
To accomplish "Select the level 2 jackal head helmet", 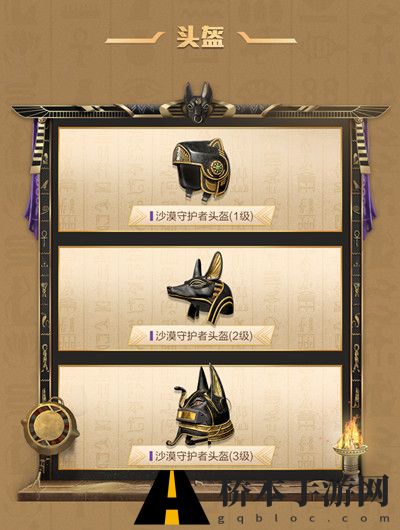I will 201,288.
